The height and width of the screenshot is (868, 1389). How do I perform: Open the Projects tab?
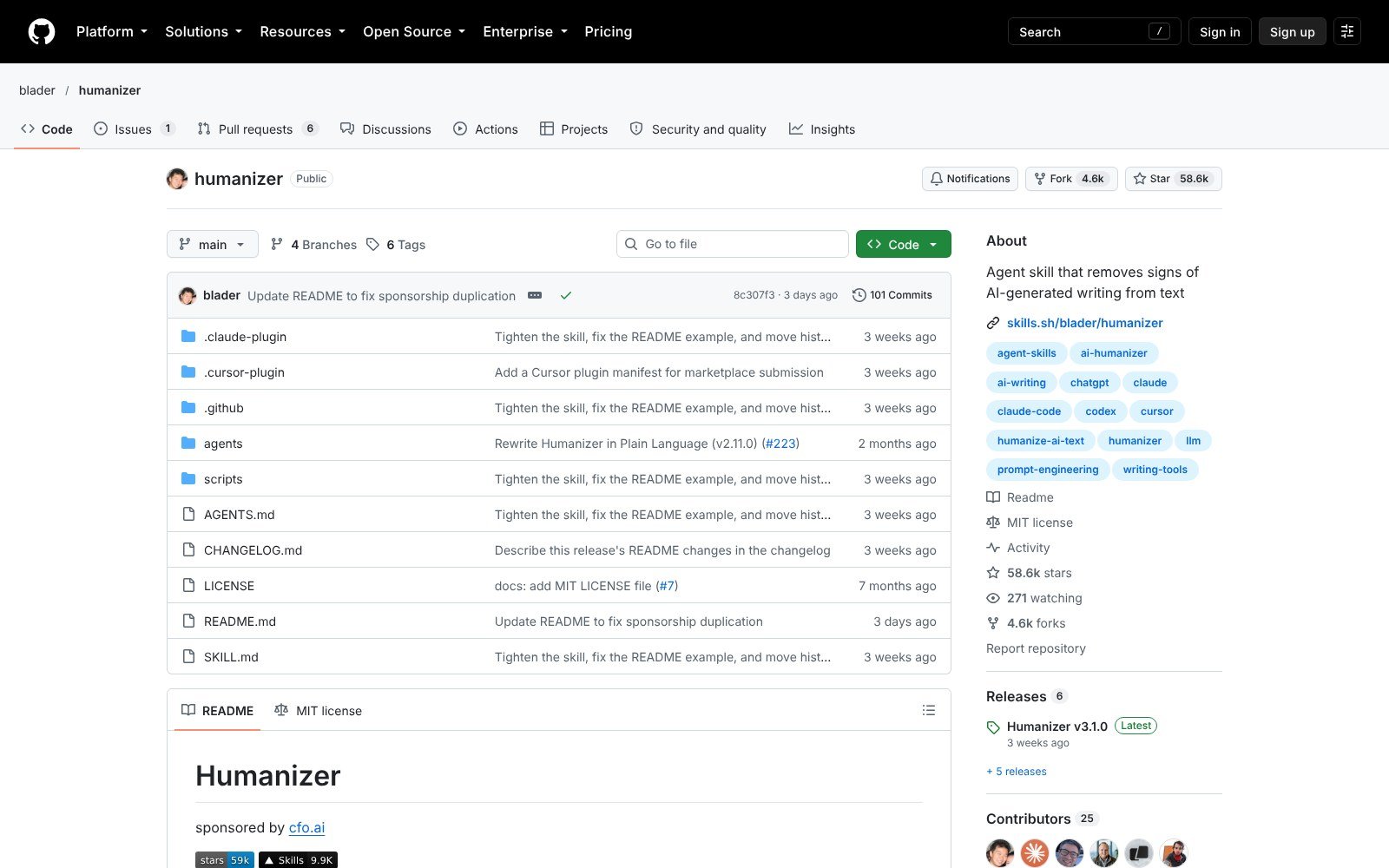(574, 128)
